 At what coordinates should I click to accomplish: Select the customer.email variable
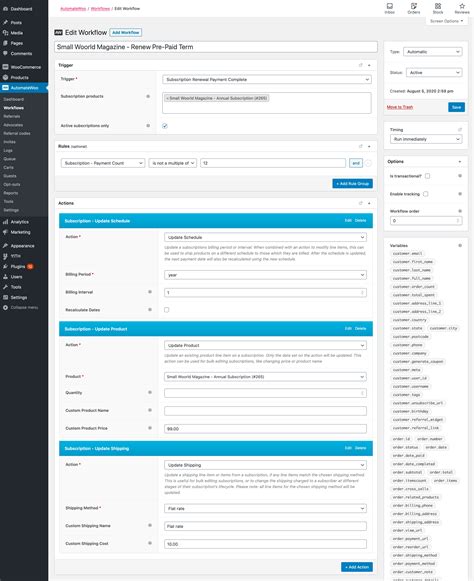point(407,253)
